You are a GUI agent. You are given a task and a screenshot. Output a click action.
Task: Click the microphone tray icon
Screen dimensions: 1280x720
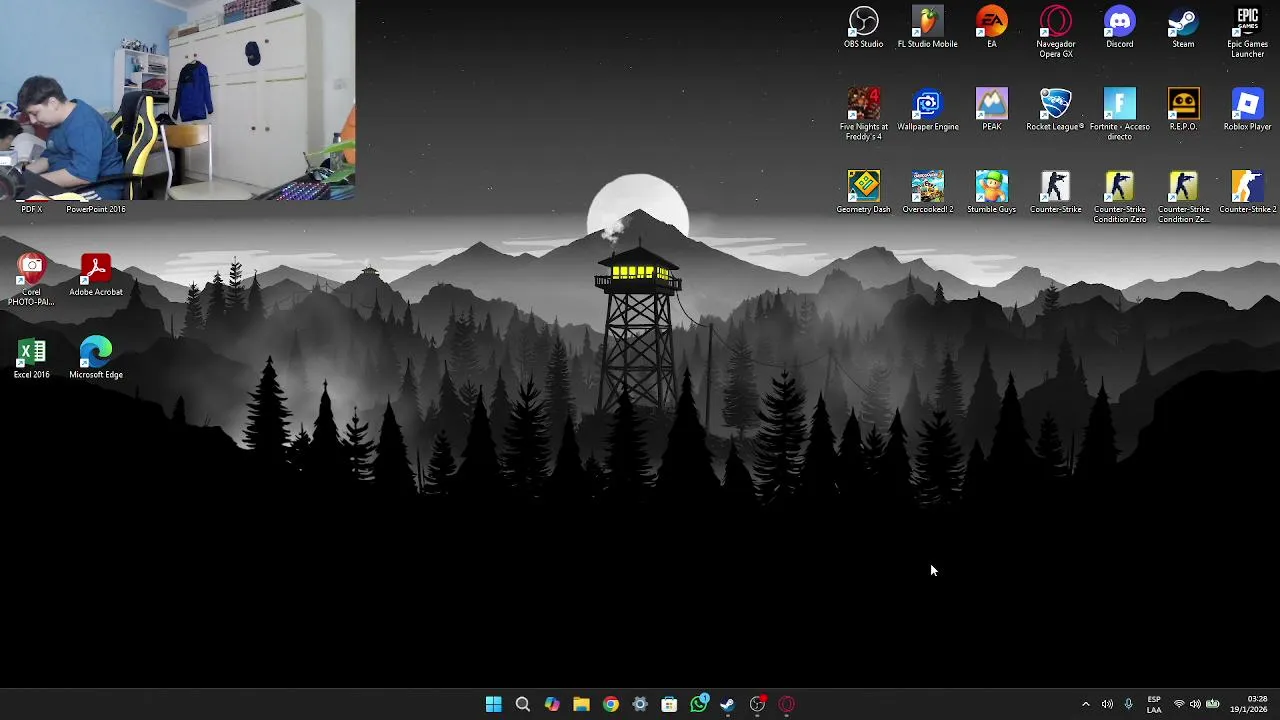(1129, 704)
